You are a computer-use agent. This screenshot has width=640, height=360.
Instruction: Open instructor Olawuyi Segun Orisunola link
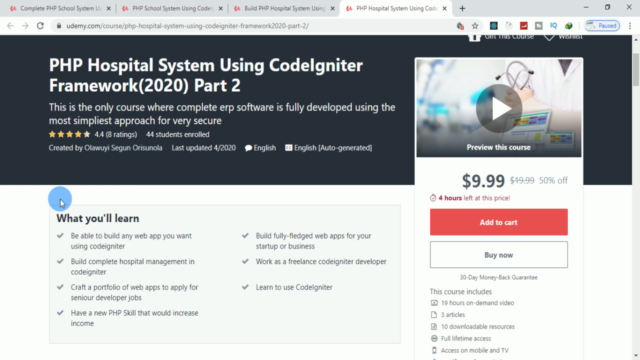(123, 148)
